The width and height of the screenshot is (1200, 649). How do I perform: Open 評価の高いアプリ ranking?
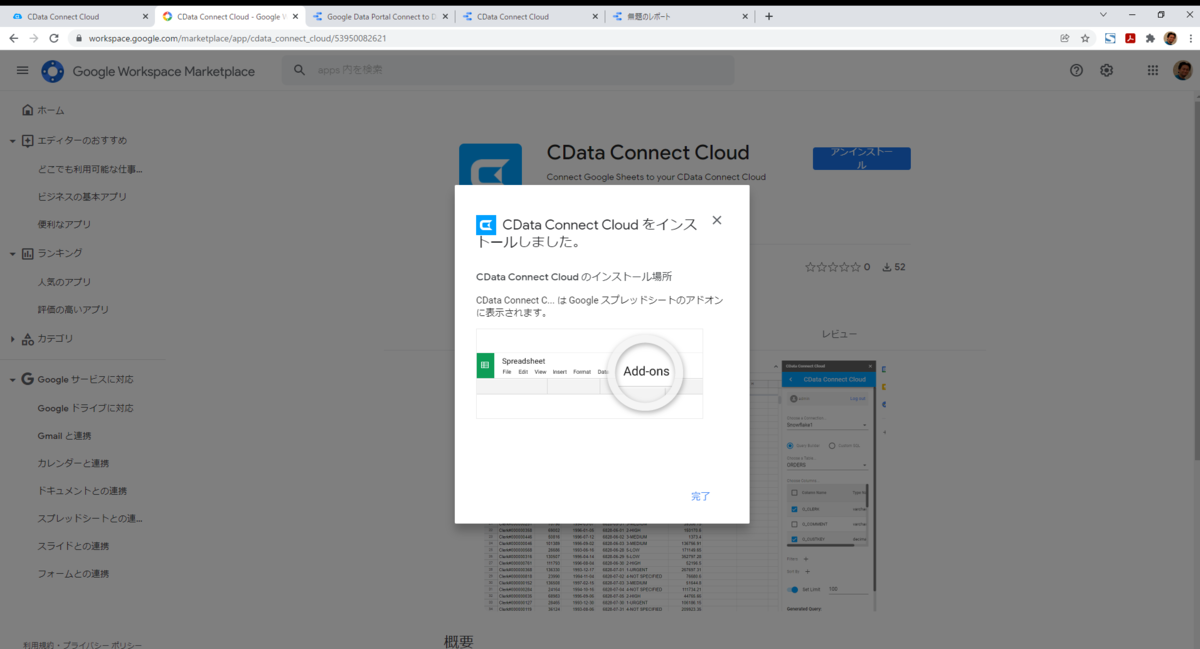point(73,310)
